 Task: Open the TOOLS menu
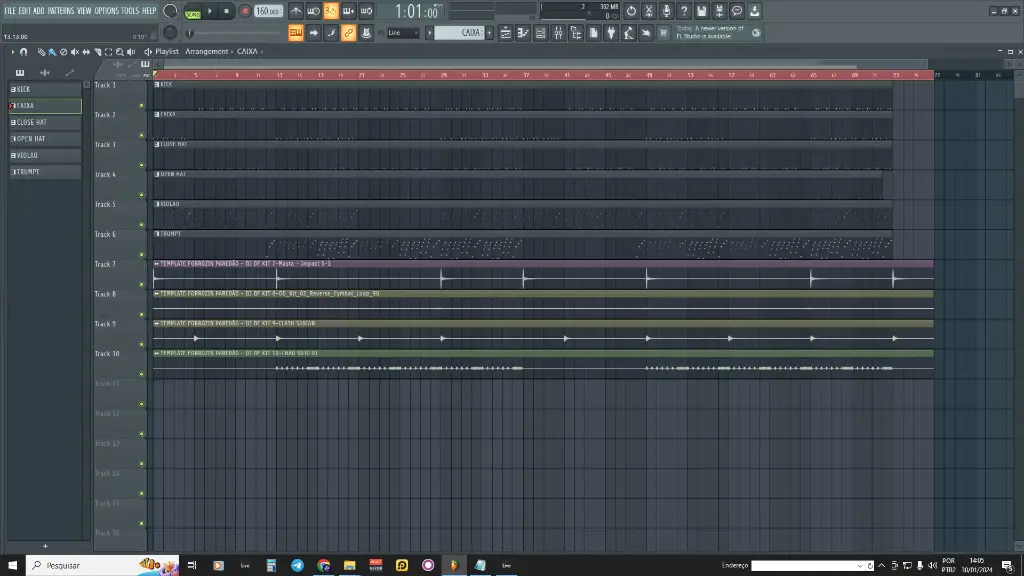[131, 11]
